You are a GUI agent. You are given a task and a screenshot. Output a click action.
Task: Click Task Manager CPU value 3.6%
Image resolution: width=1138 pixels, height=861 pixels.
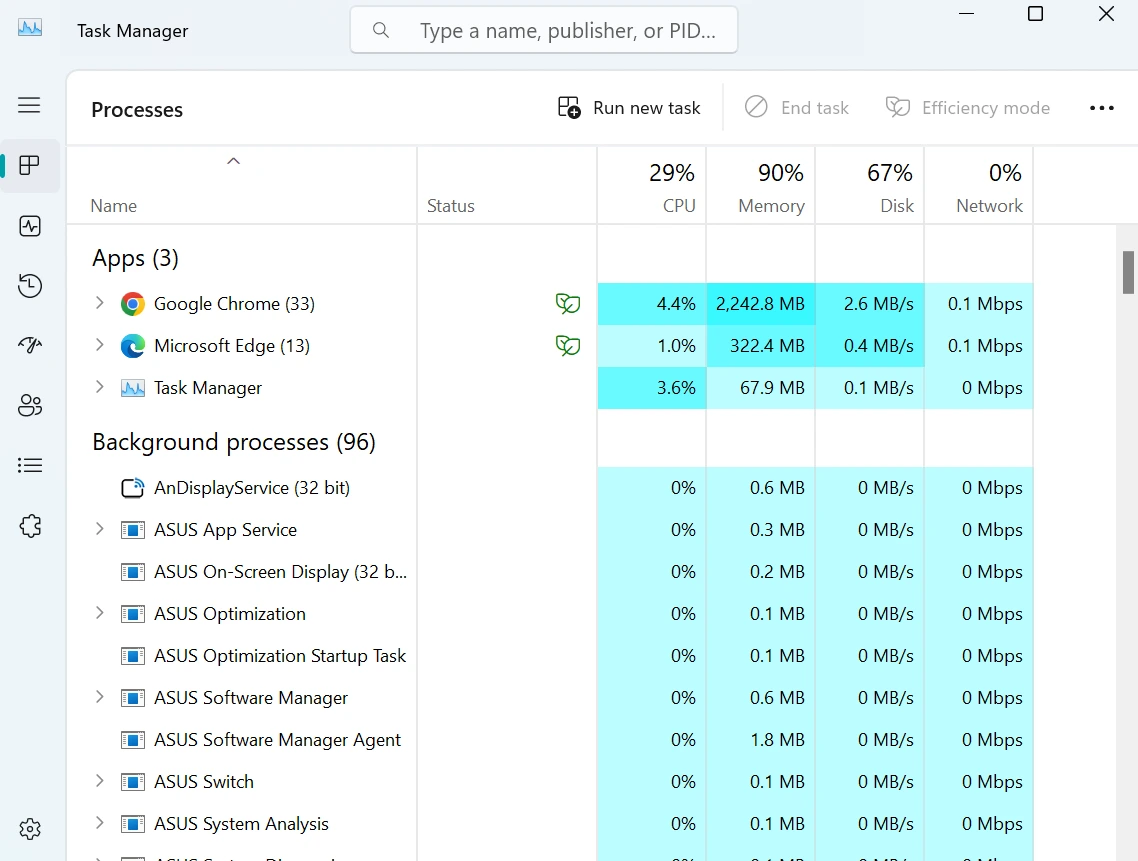click(x=676, y=388)
